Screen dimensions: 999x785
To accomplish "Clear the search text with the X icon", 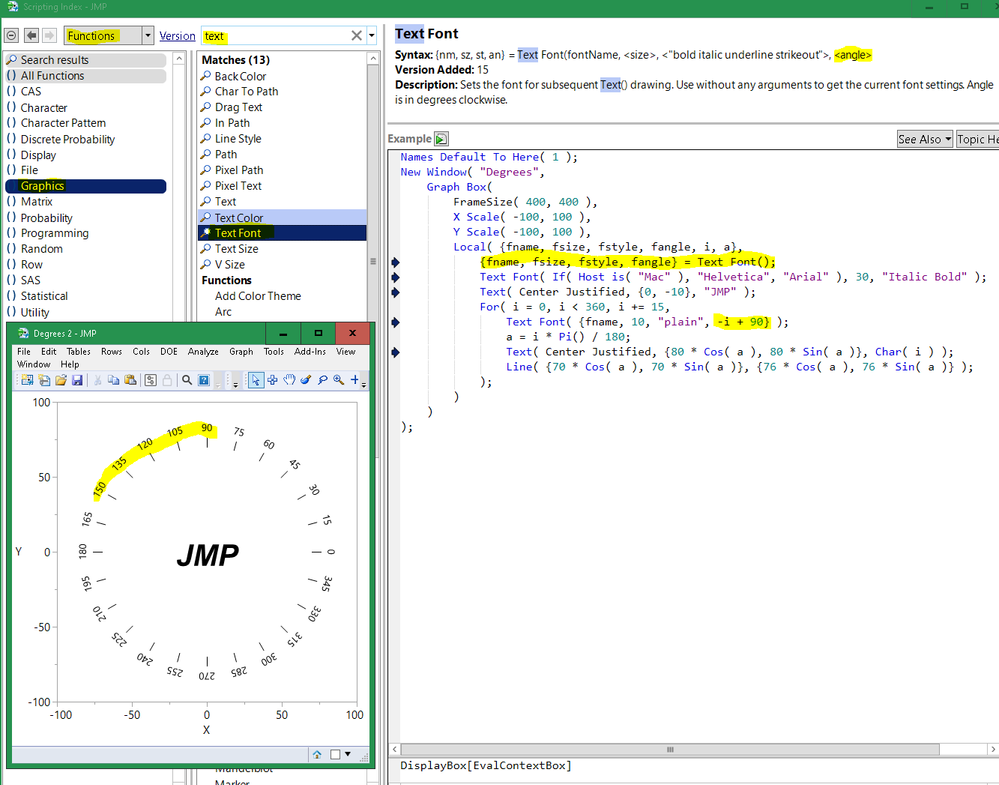I will (x=356, y=36).
